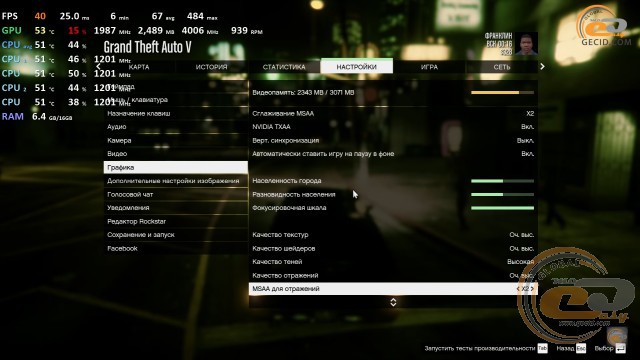The image size is (640, 360).
Task: Open Назначение клавиш settings category
Action: 176,113
